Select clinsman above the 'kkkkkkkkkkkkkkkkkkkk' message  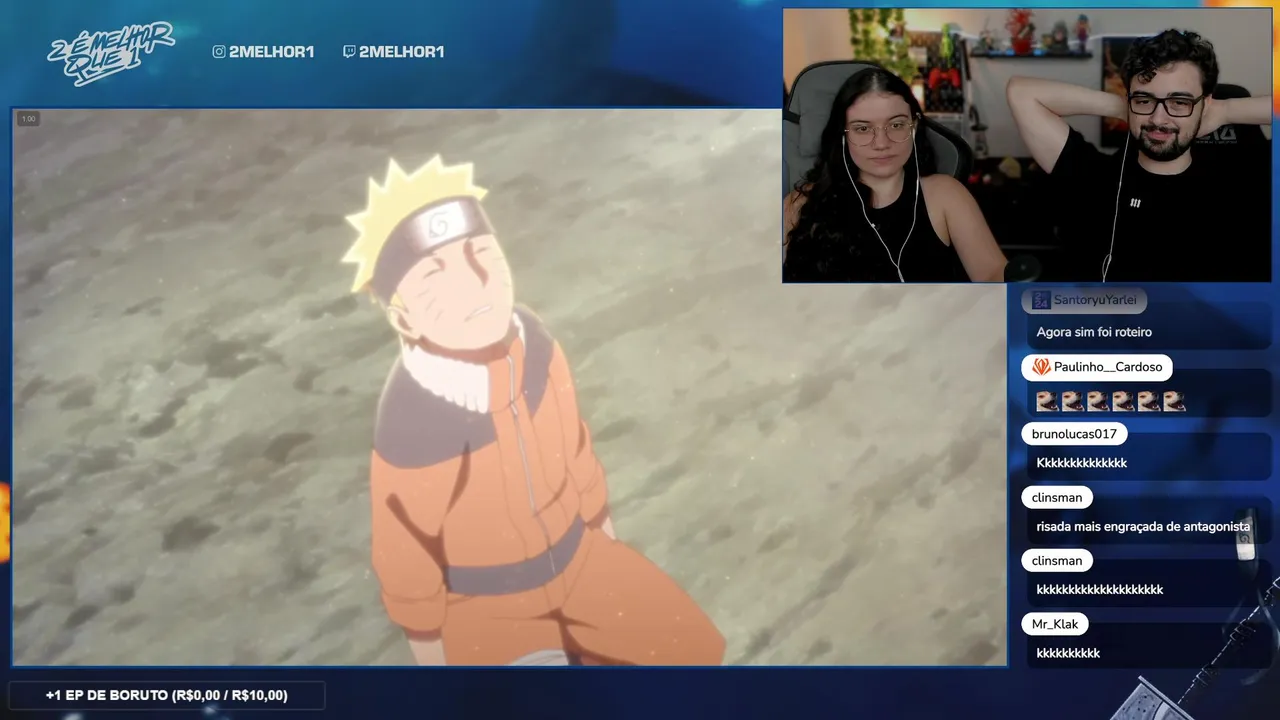click(1057, 561)
